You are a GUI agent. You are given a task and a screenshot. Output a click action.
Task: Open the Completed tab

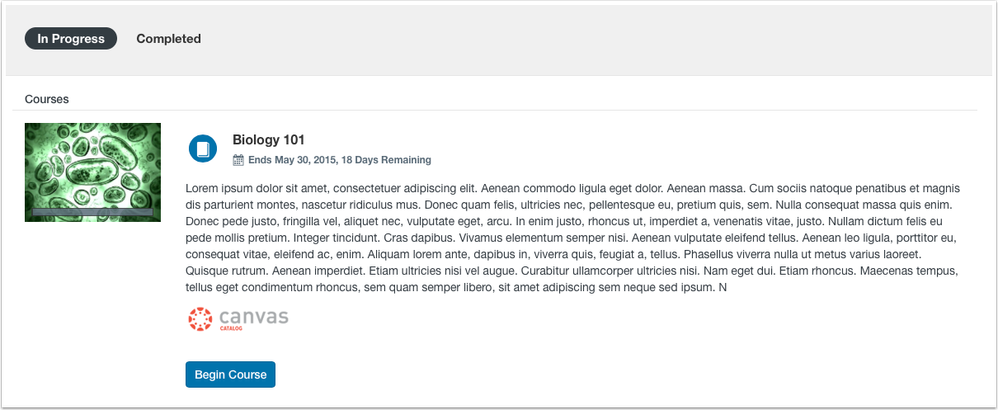click(x=169, y=39)
